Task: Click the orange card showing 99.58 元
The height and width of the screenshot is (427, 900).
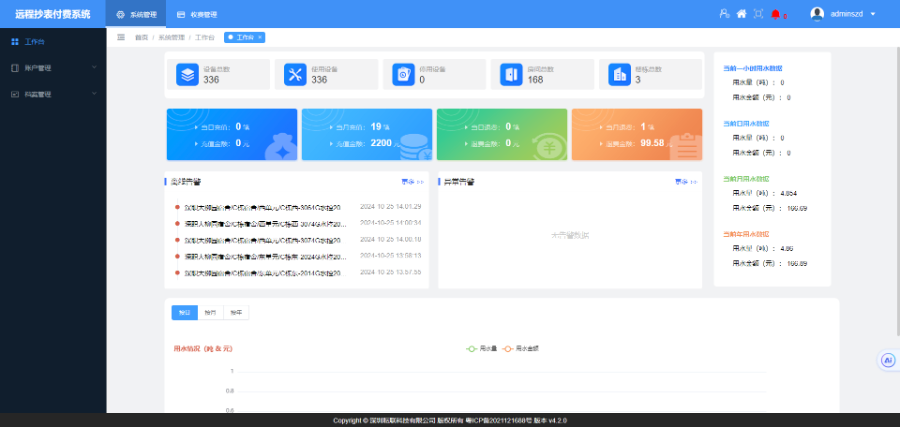Action: 637,134
